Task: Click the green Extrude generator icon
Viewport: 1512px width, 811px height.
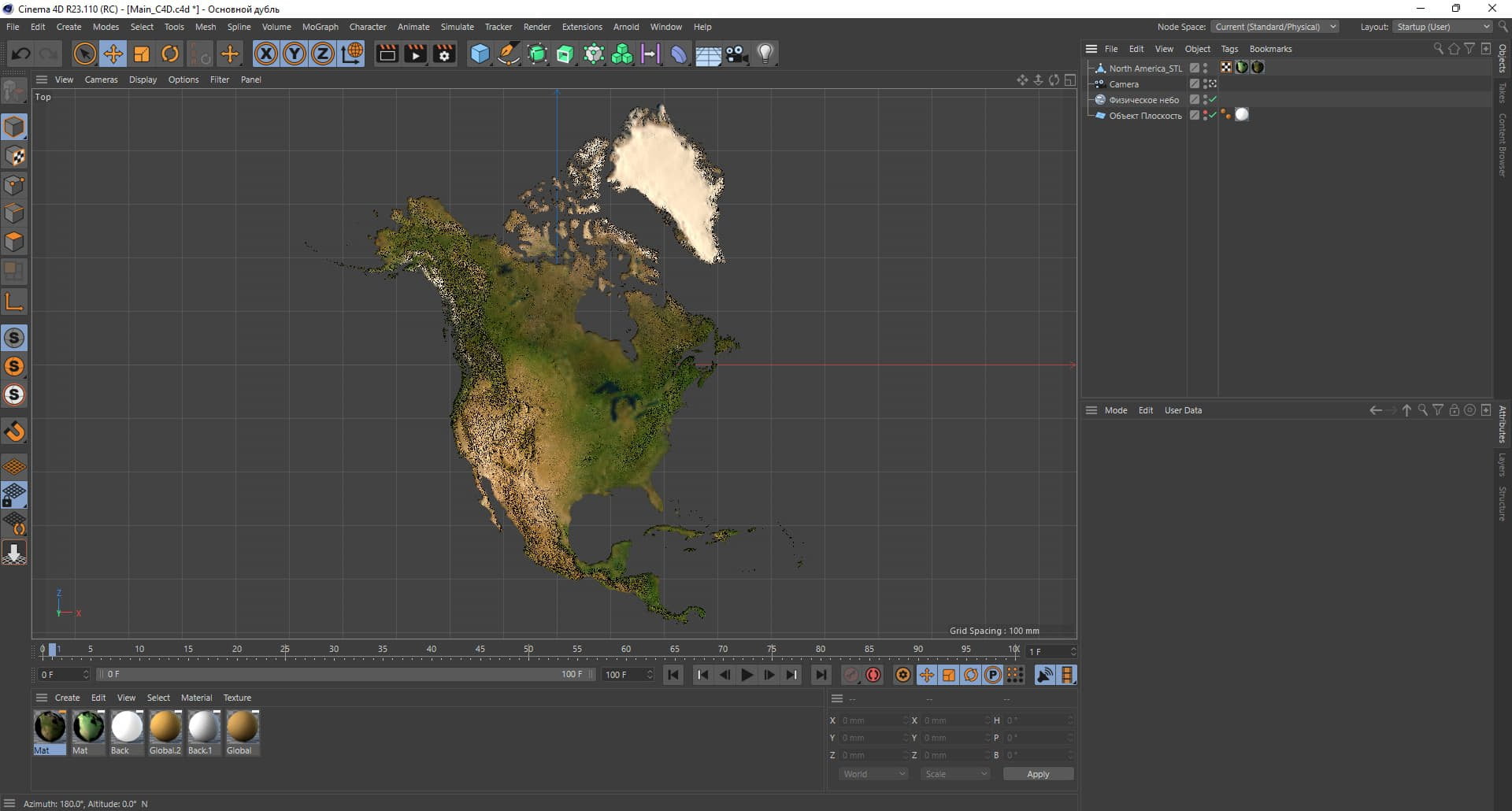Action: click(565, 54)
